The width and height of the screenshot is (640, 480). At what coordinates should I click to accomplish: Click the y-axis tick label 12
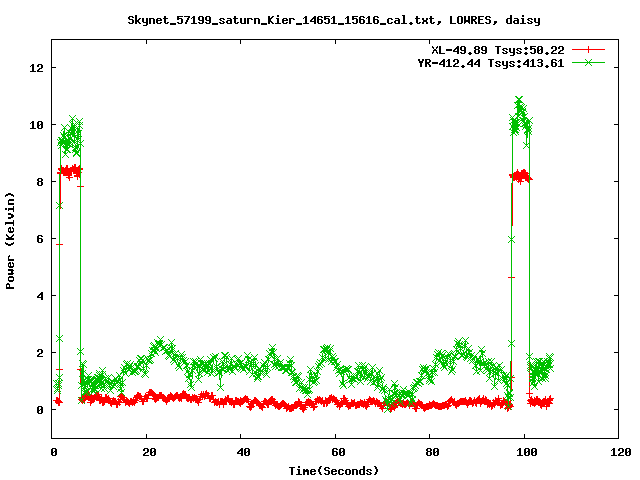point(36,68)
